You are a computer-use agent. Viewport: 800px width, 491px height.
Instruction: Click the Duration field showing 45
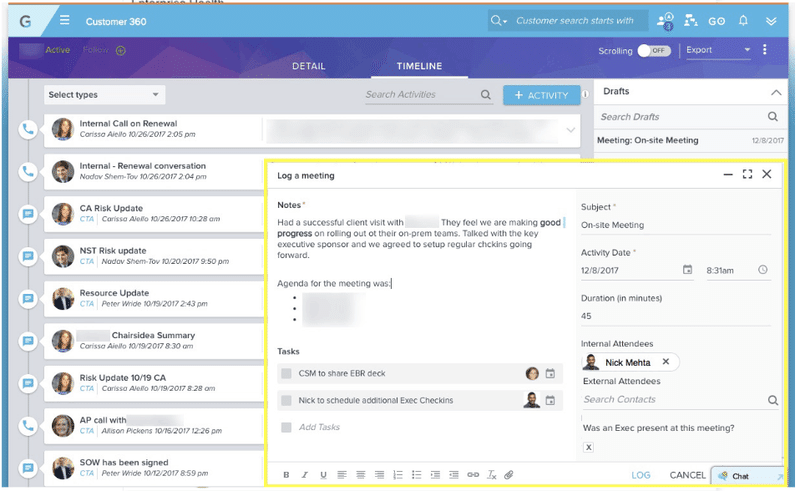(676, 316)
